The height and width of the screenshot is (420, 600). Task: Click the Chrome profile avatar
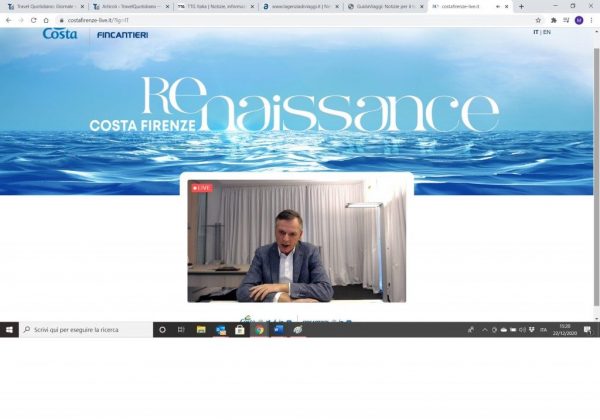578,20
